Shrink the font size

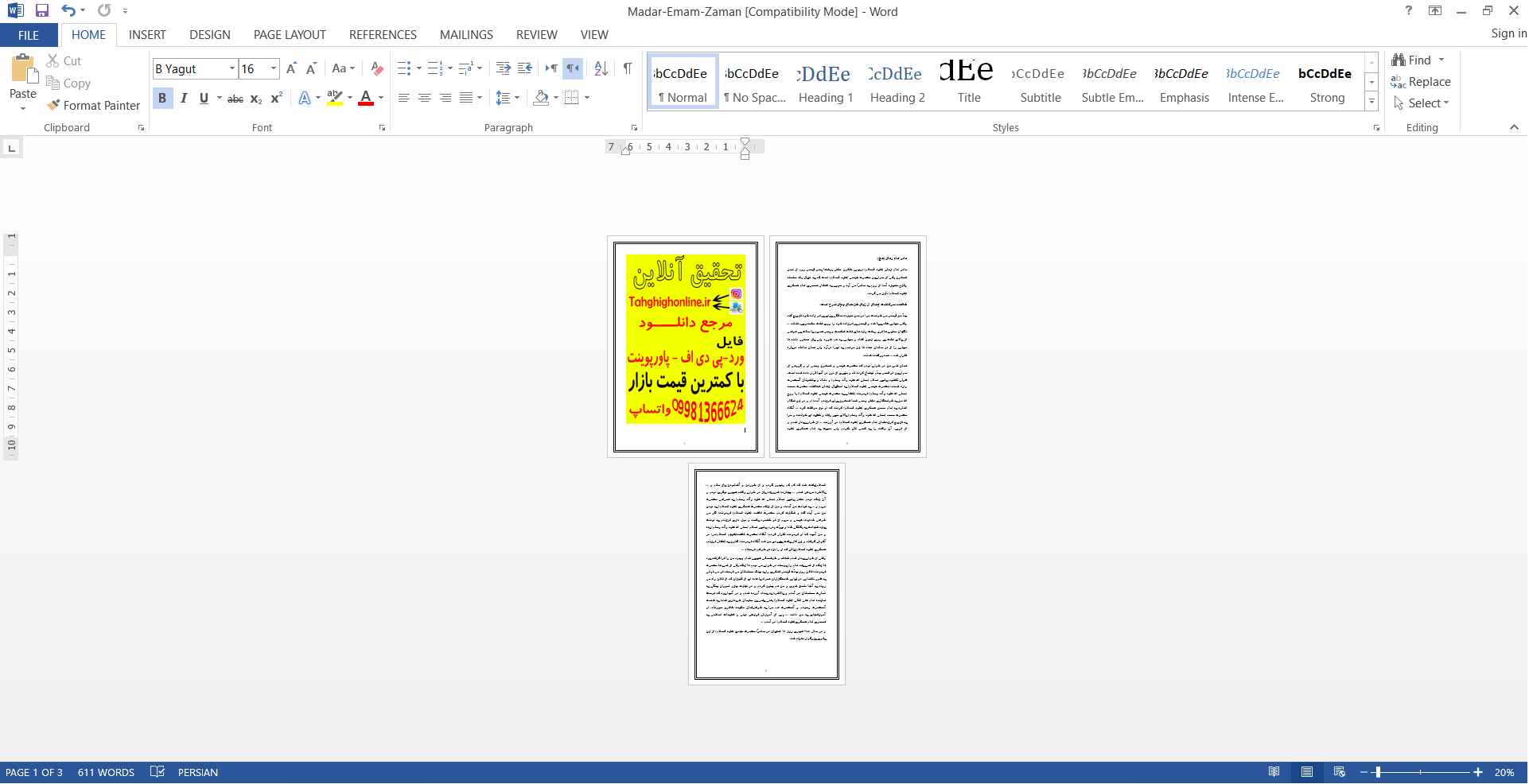point(311,69)
